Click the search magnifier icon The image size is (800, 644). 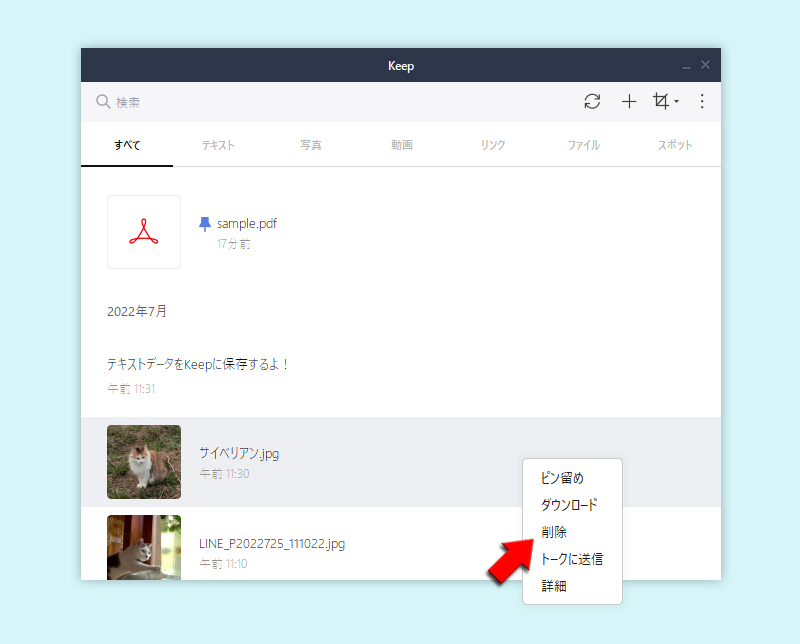pos(103,102)
